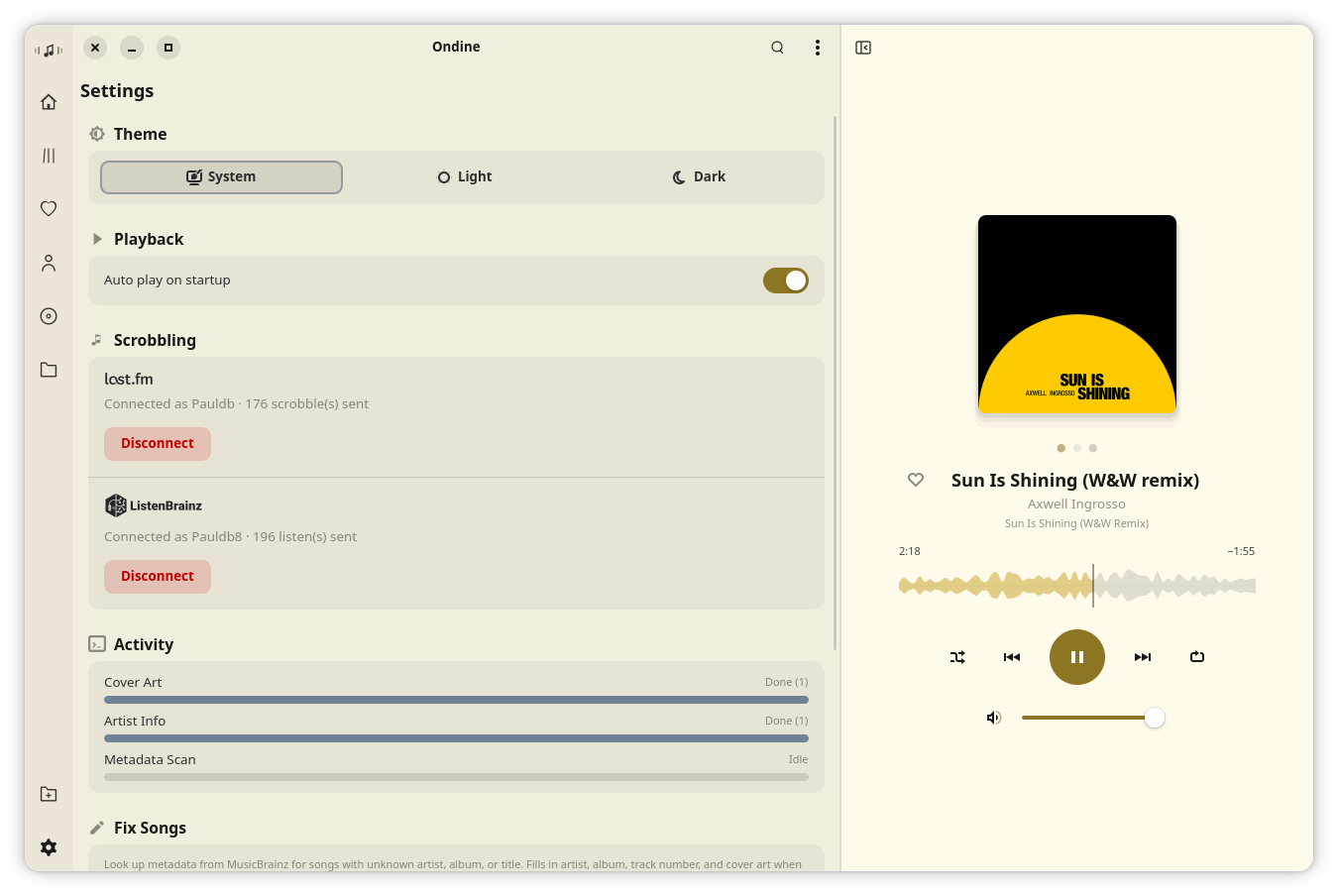Select the Dark theme option
The width and height of the screenshot is (1338, 896).
coord(699,176)
